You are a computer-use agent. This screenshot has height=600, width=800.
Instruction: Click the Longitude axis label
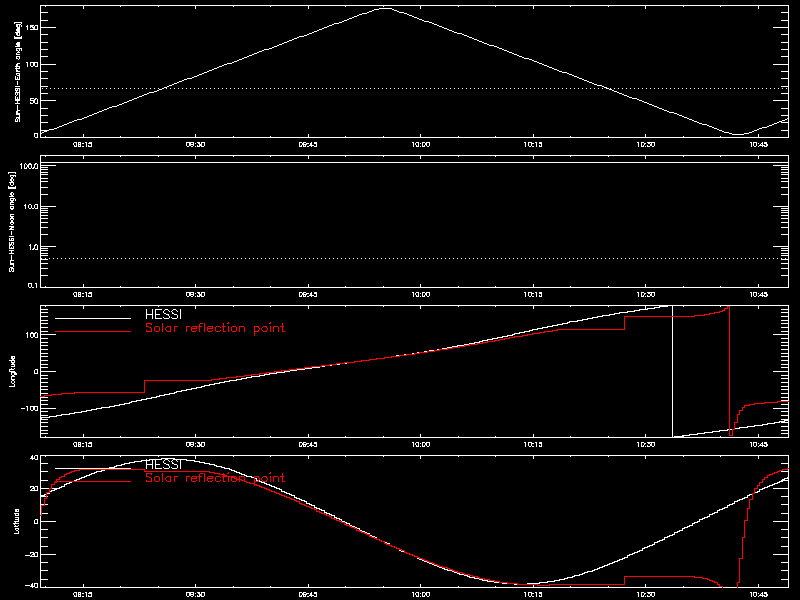(x=12, y=371)
